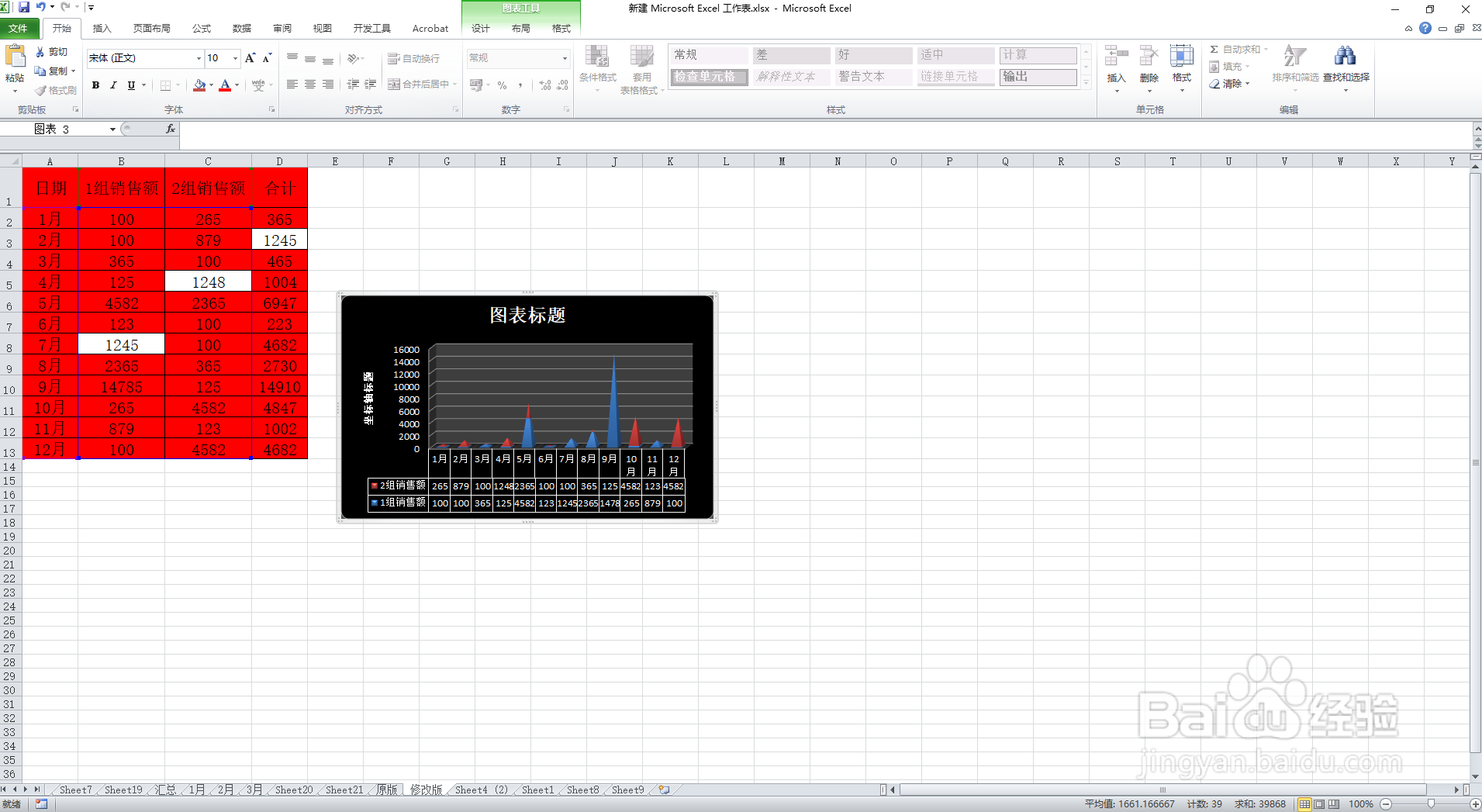Image resolution: width=1482 pixels, height=812 pixels.
Task: Click increase indent icon
Action: [x=371, y=85]
